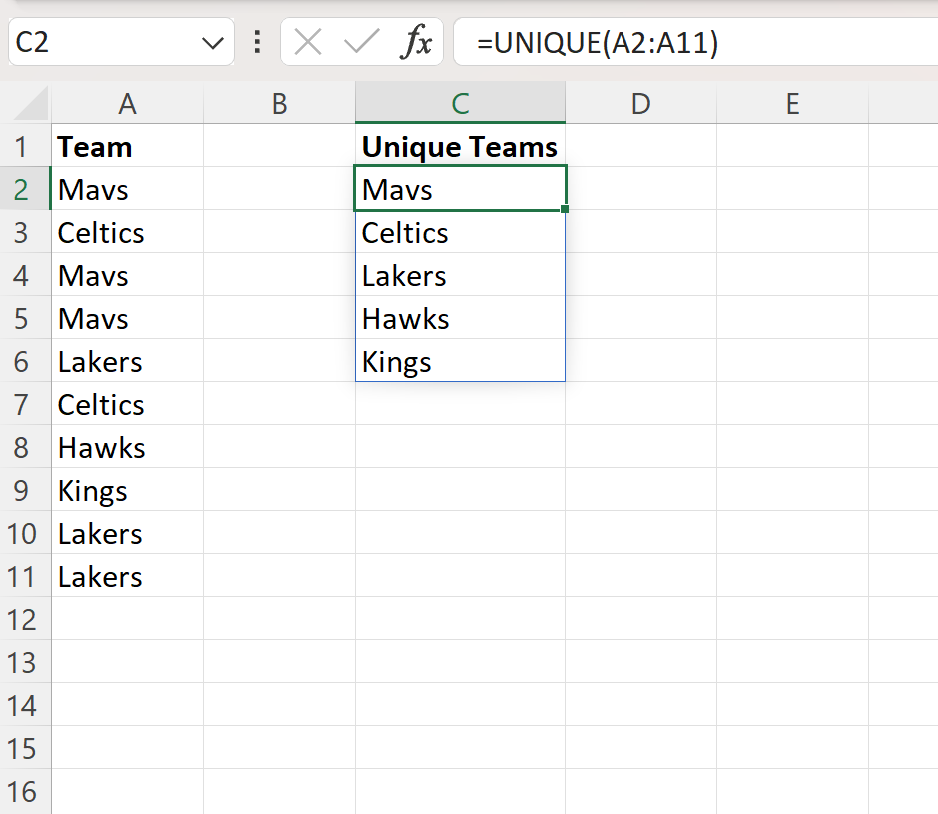Click the Select All corner triangle
The width and height of the screenshot is (938, 814).
point(33,104)
